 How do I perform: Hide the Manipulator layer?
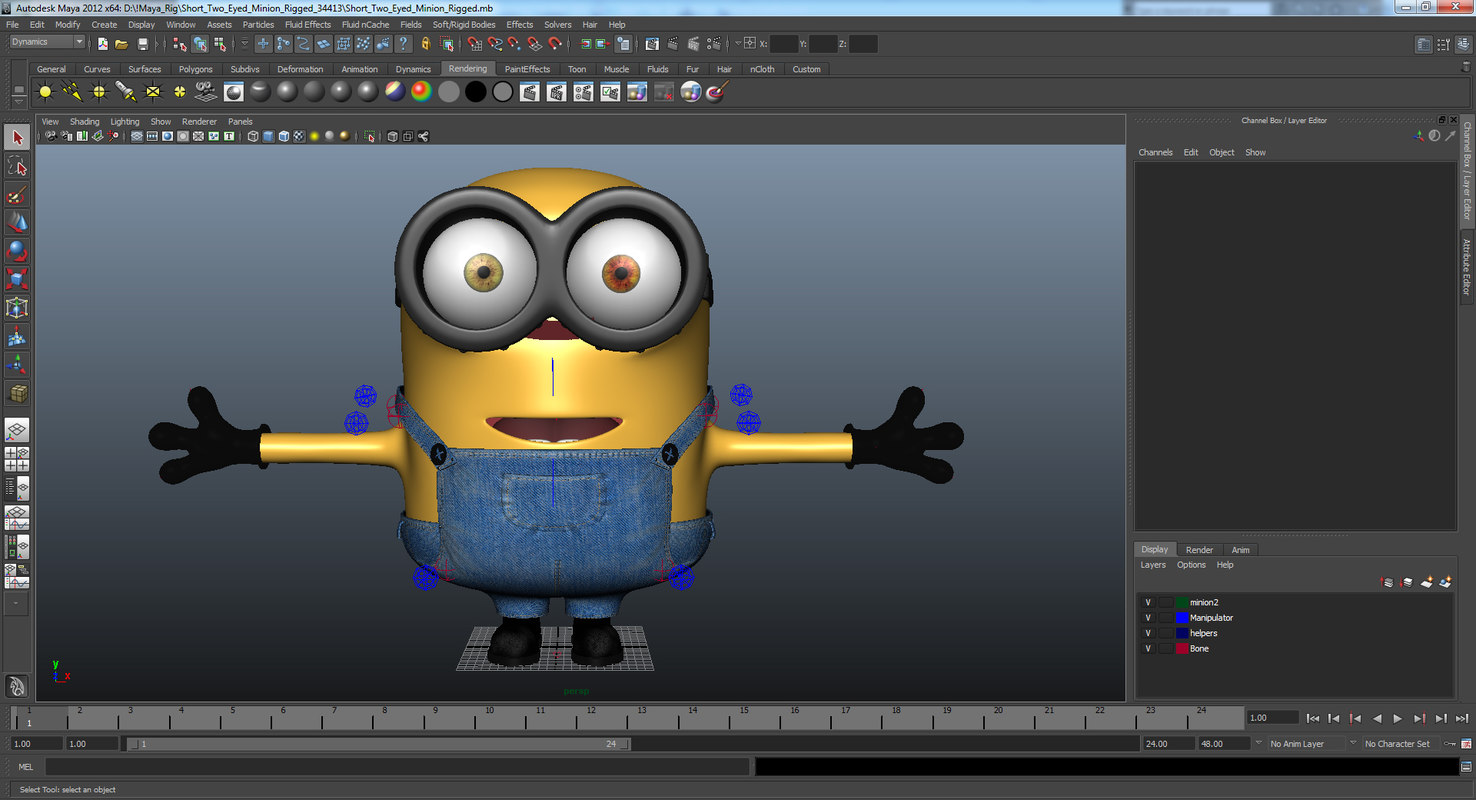[x=1147, y=617]
